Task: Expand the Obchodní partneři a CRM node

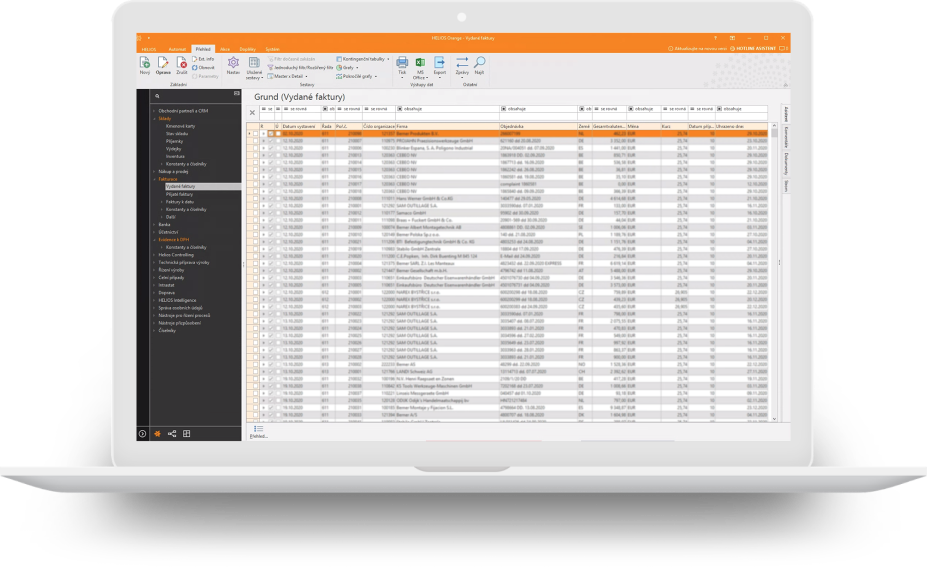Action: click(154, 111)
